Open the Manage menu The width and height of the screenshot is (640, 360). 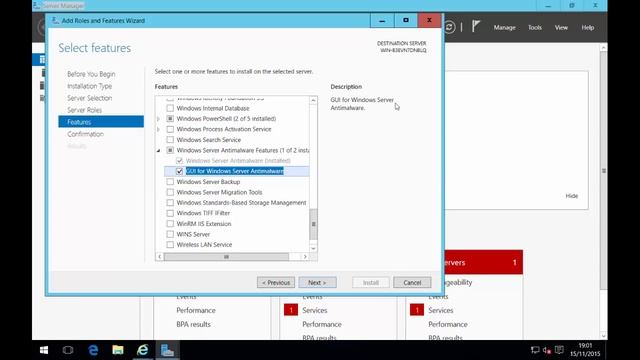point(504,27)
